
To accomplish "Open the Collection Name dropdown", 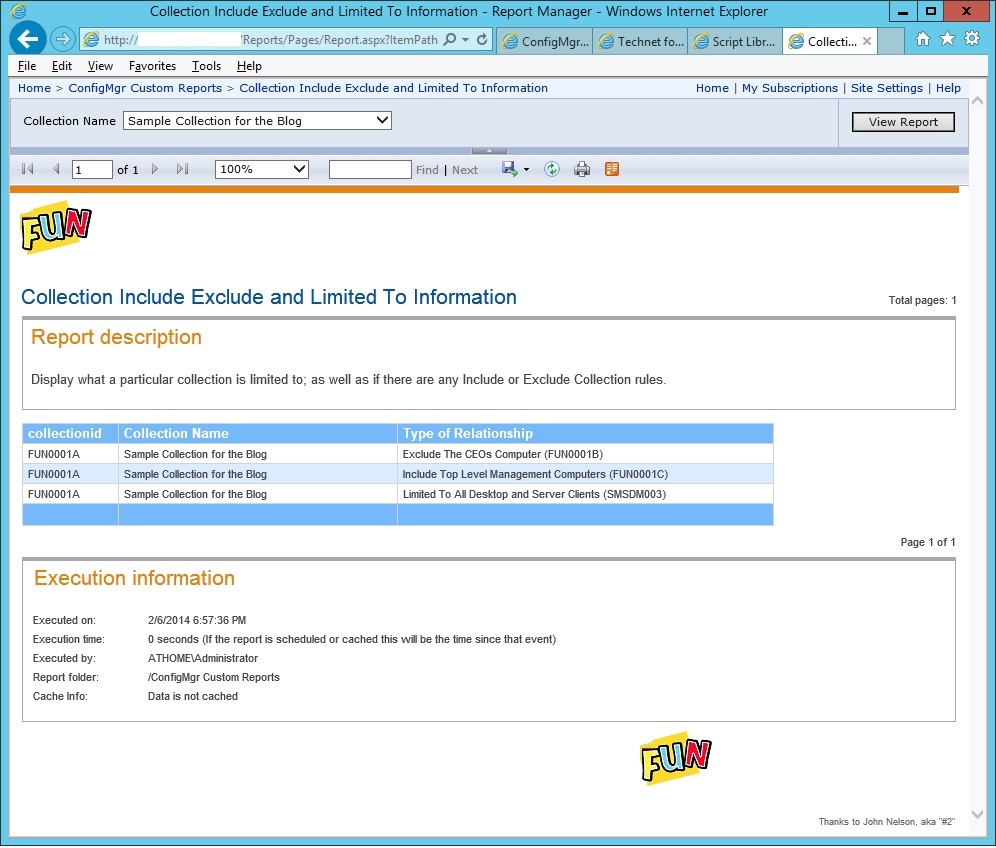I will [x=257, y=121].
